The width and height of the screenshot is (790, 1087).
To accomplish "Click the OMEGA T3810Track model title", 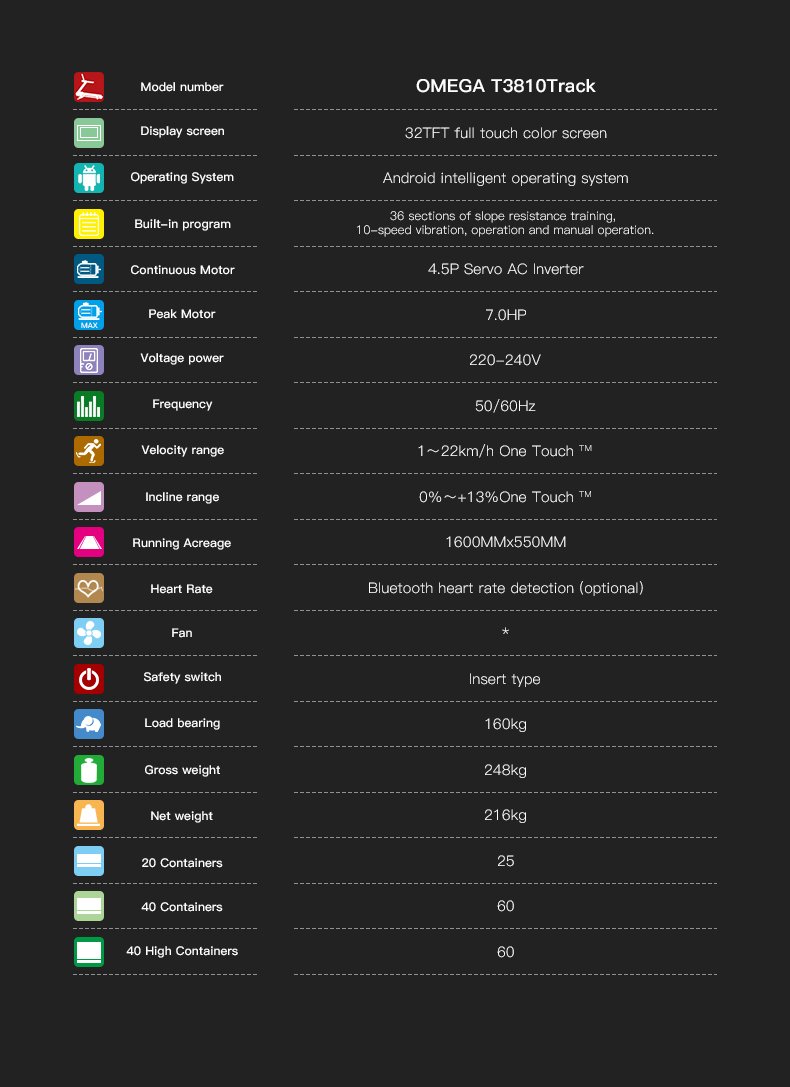I will tap(505, 86).
